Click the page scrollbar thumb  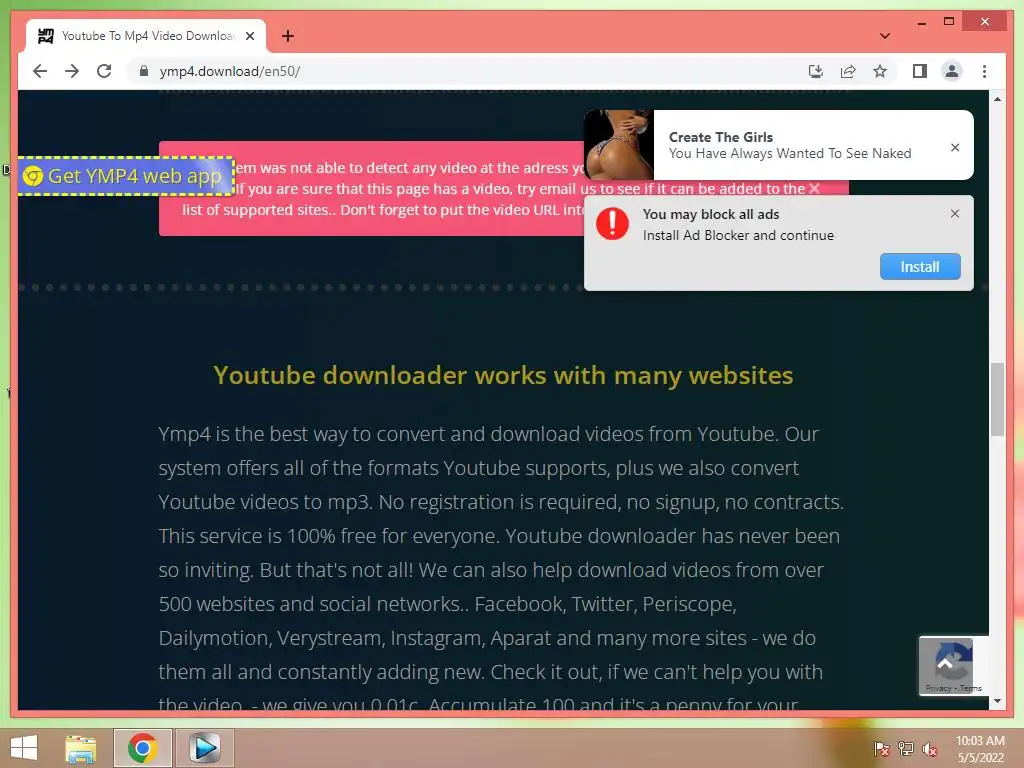997,399
